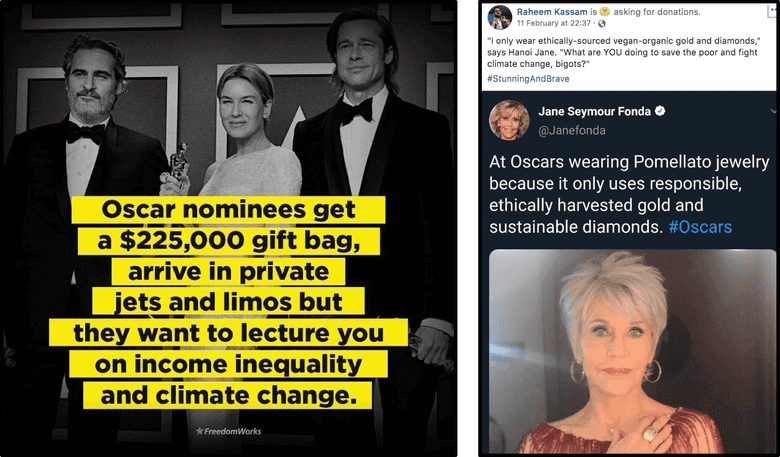The image size is (780, 457).
Task: Open the post options menu (three dots)
Action: [773, 11]
